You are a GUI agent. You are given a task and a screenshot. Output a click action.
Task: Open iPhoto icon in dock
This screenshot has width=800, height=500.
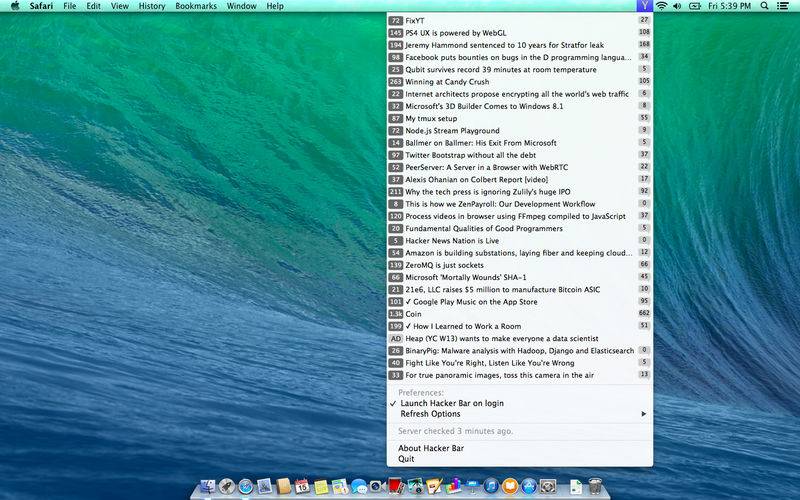click(415, 486)
